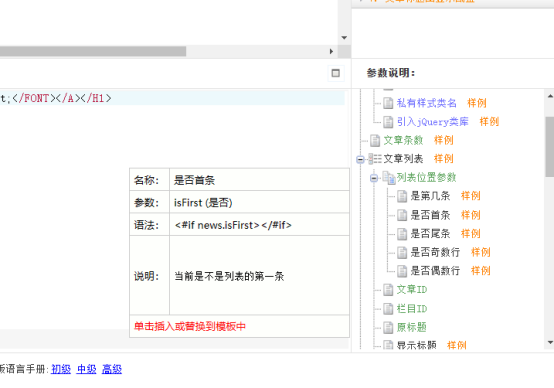Select the 是否首条 parameter
554x388 pixels.
(430, 215)
